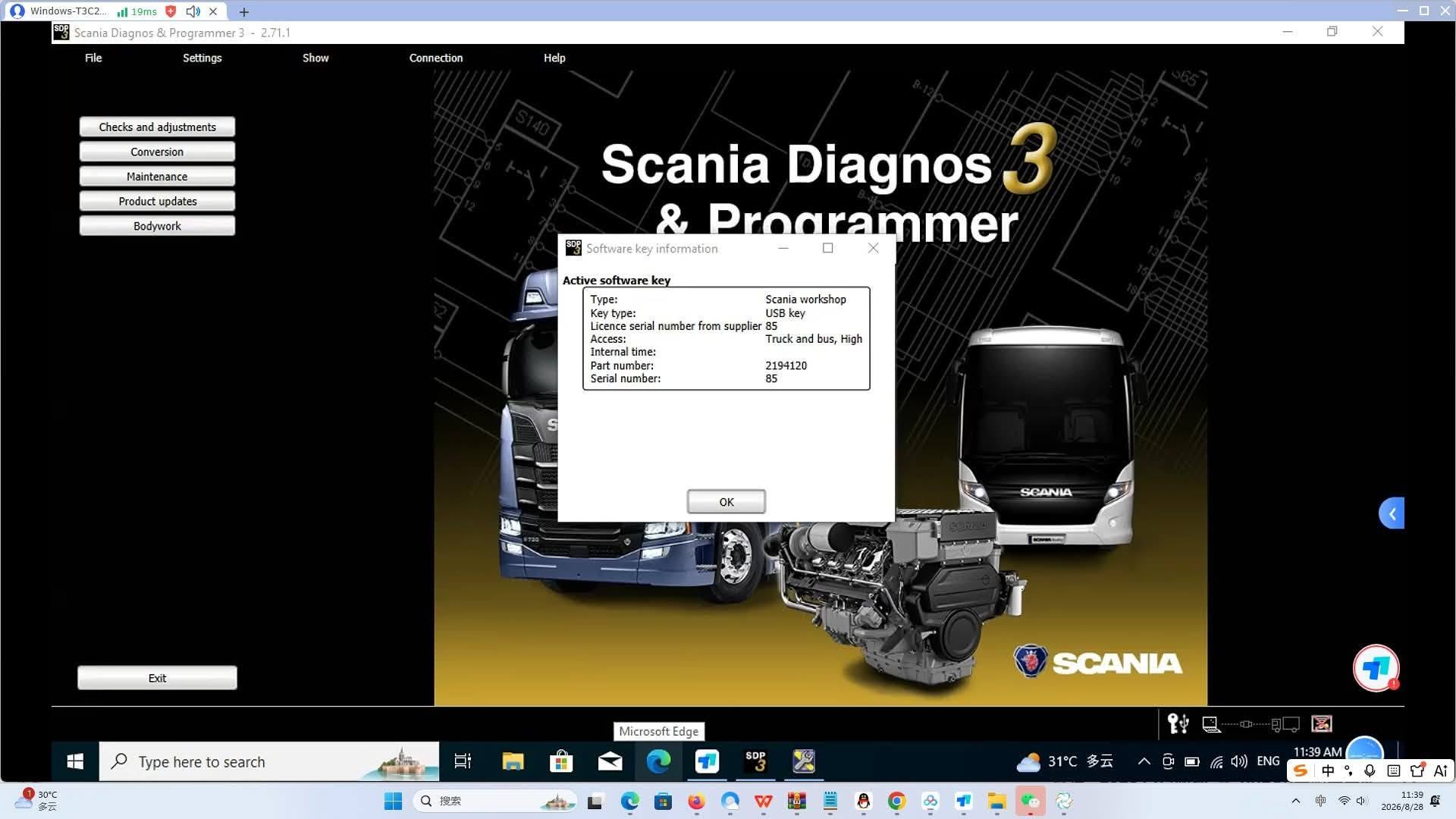Open Microsoft Store on remote taskbar

(x=561, y=761)
